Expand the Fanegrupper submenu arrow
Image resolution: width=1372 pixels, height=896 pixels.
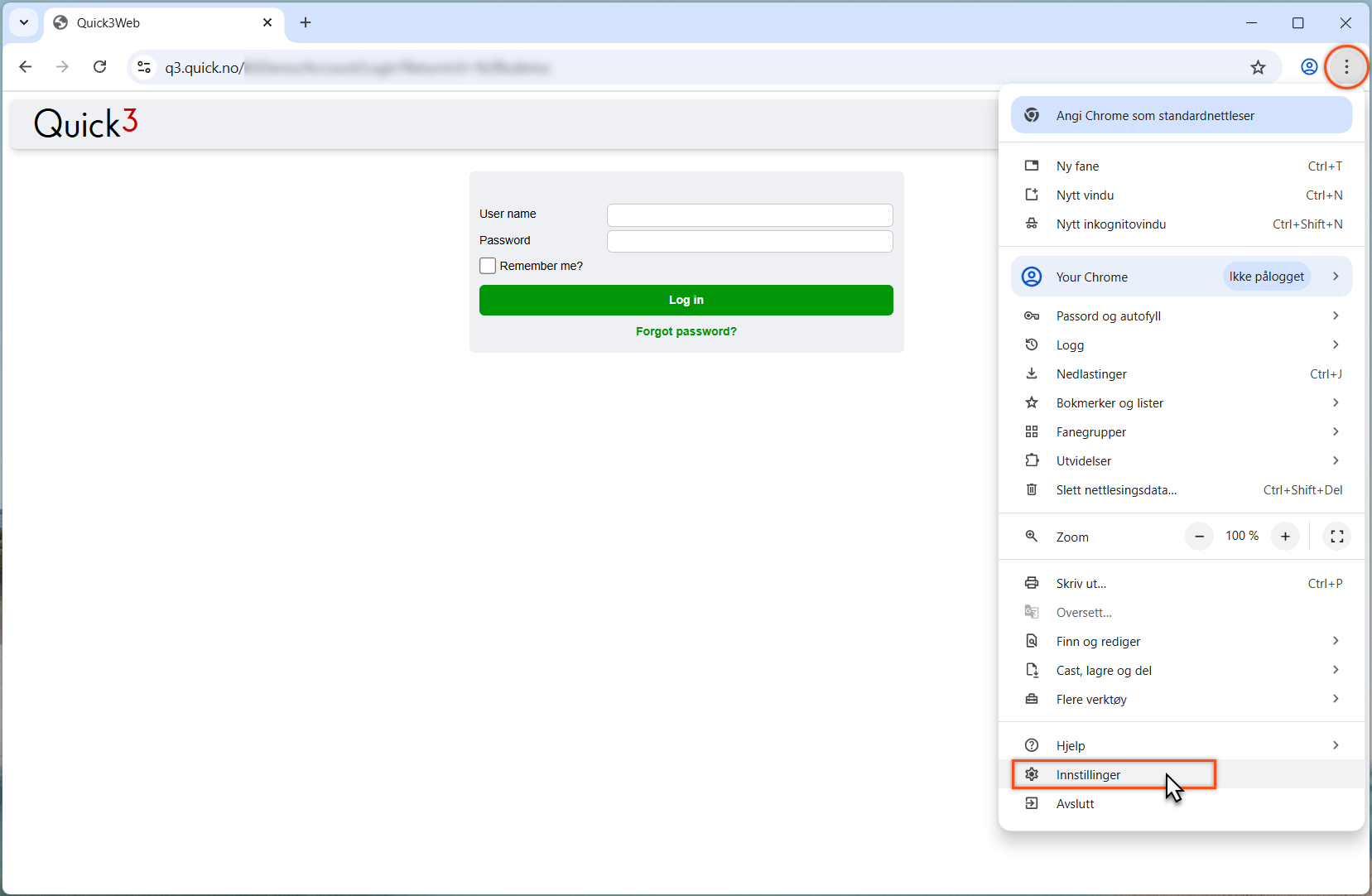click(1336, 431)
